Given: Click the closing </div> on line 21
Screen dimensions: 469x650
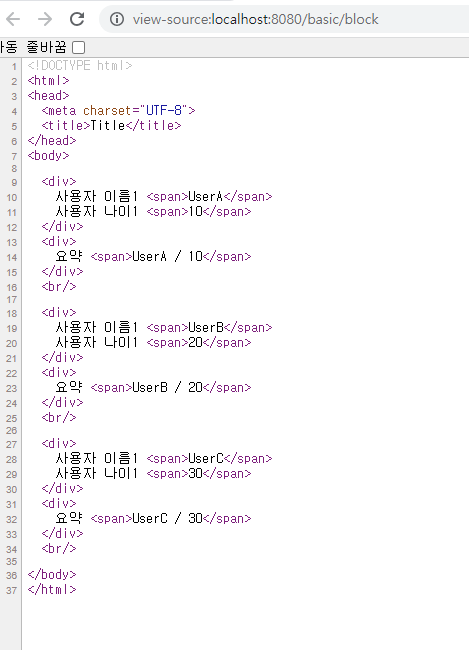Looking at the screenshot, I should click(x=62, y=357).
